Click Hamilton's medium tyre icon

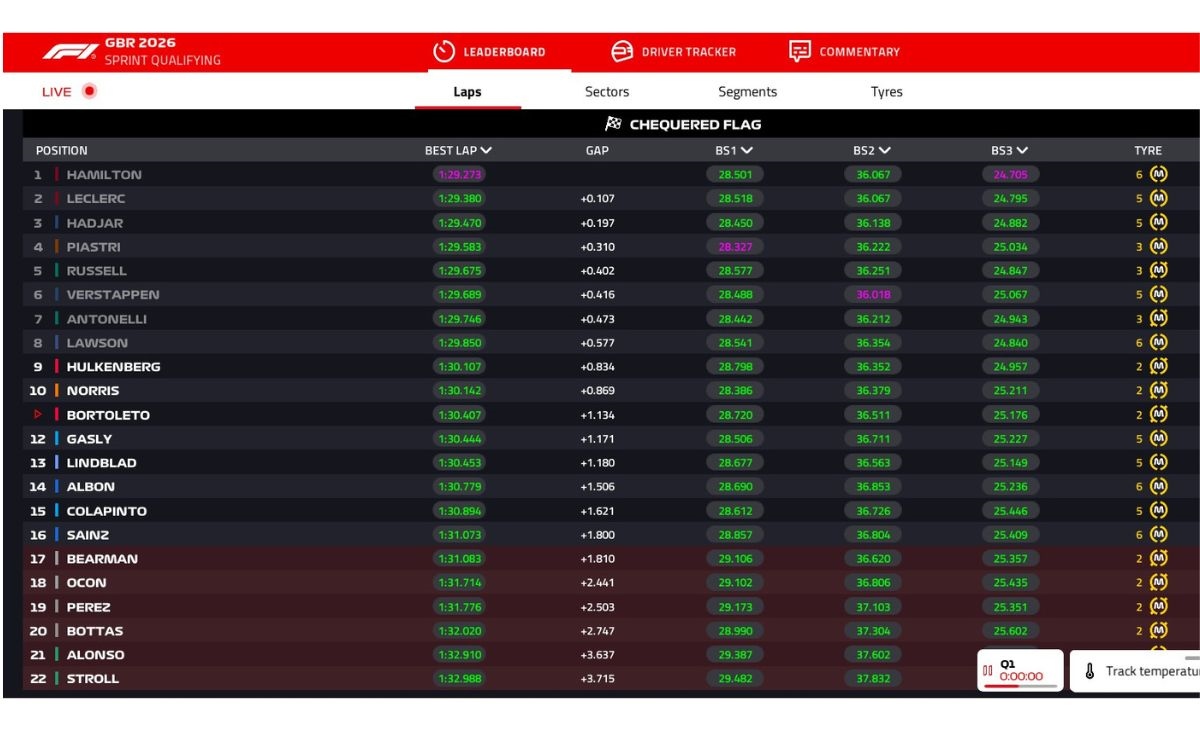1158,174
